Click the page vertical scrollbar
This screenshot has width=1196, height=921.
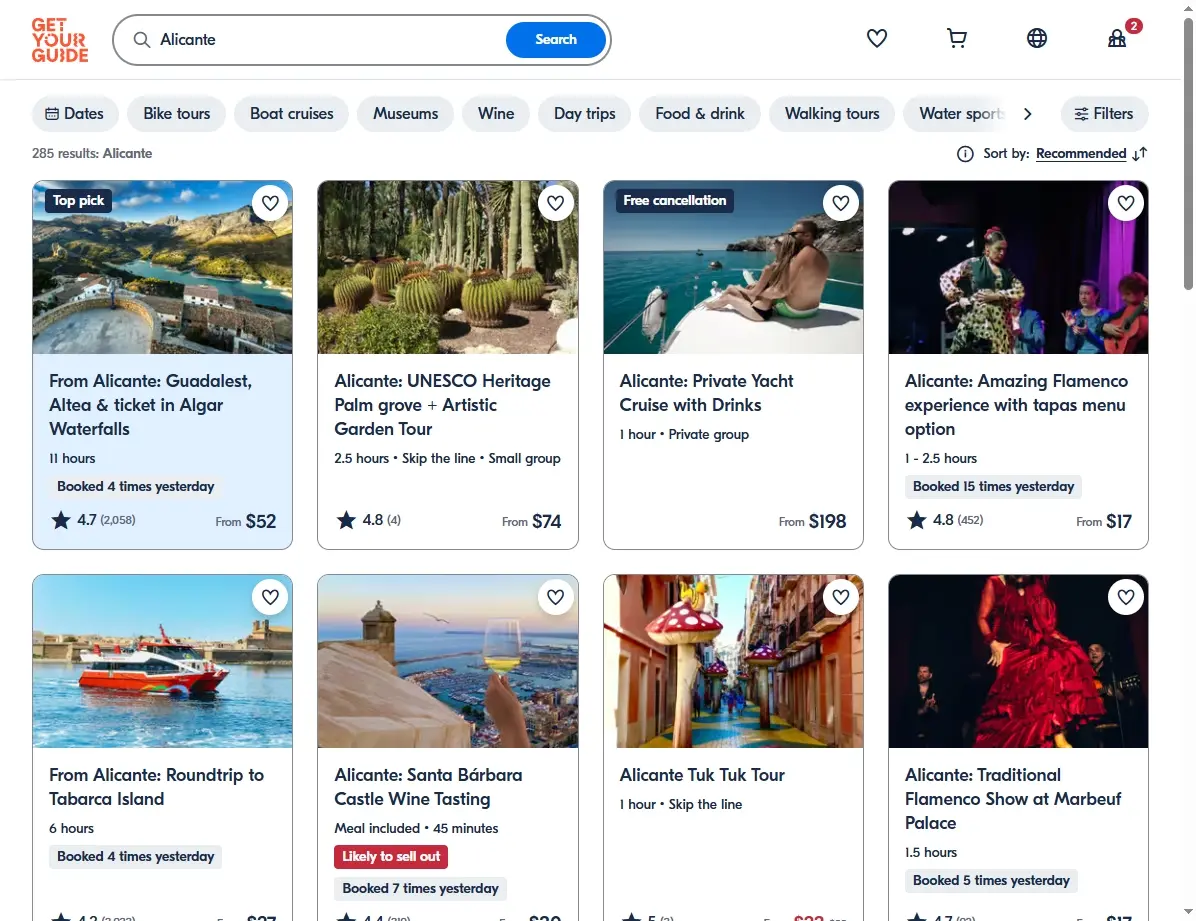pyautogui.click(x=1188, y=153)
